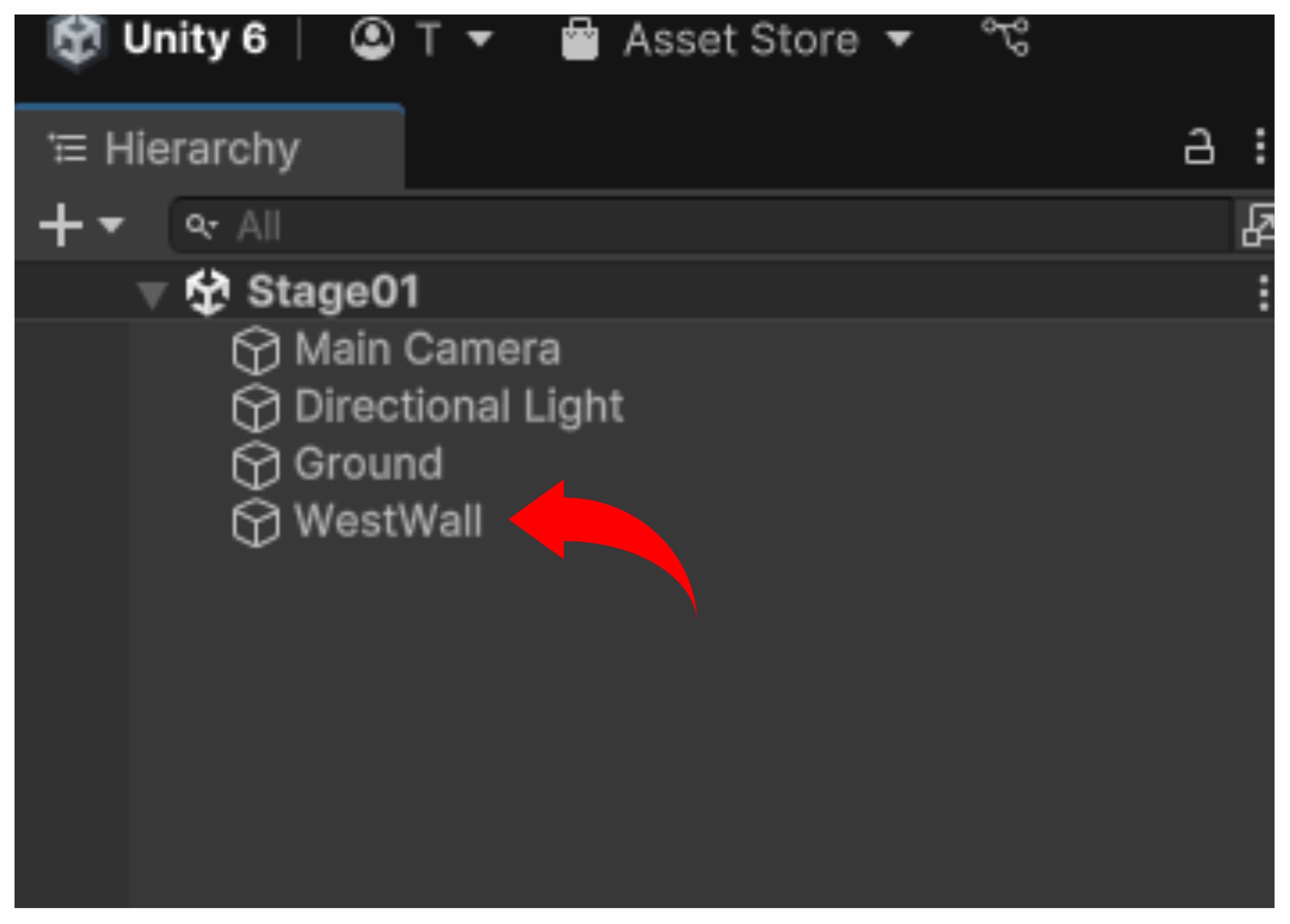
Task: Click the Asset Store shopping bag icon
Action: pos(580,39)
